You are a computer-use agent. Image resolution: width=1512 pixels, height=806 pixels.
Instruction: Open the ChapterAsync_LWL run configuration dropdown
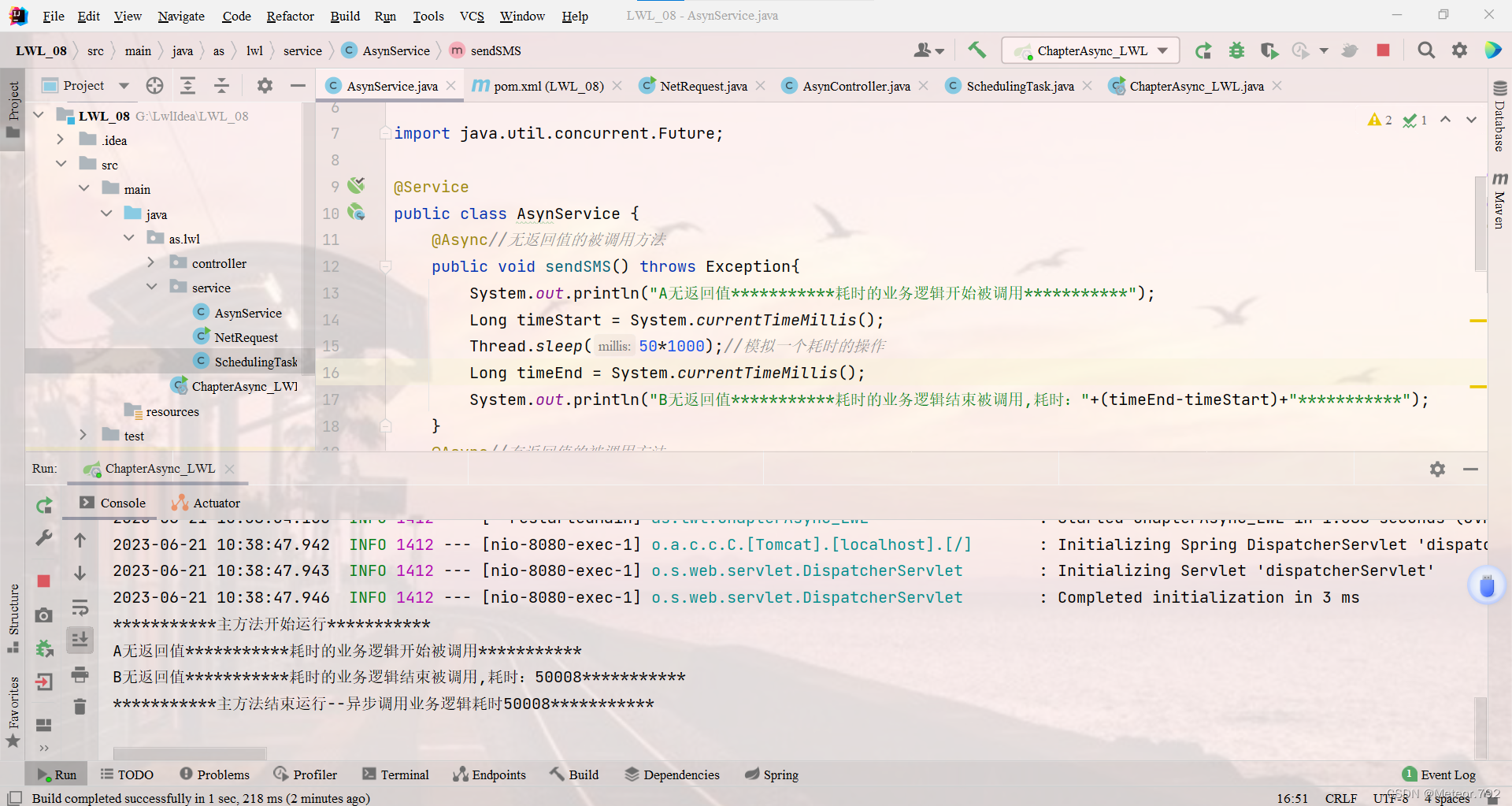pyautogui.click(x=1164, y=50)
